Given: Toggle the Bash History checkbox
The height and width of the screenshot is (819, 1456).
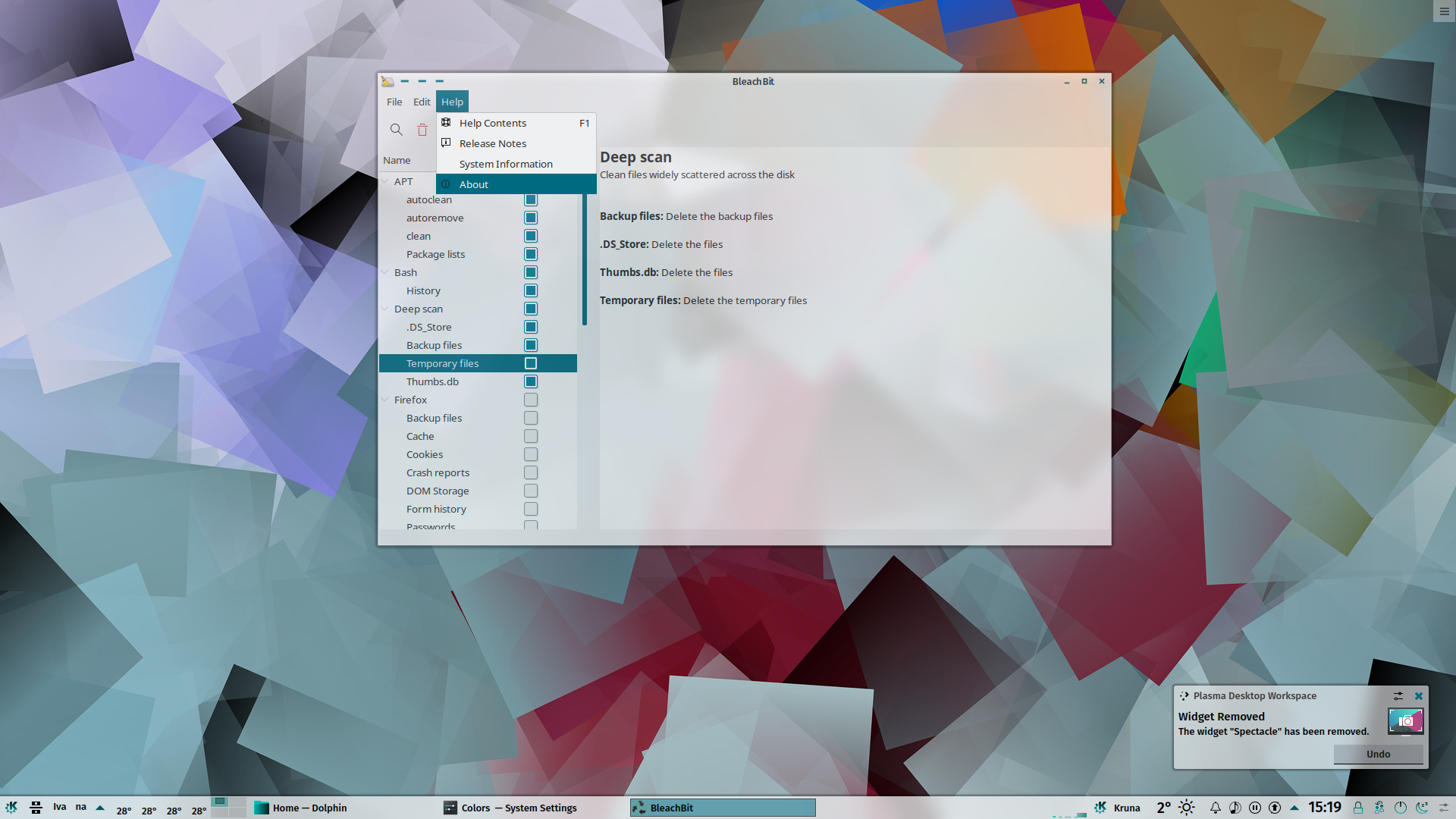Looking at the screenshot, I should point(531,290).
